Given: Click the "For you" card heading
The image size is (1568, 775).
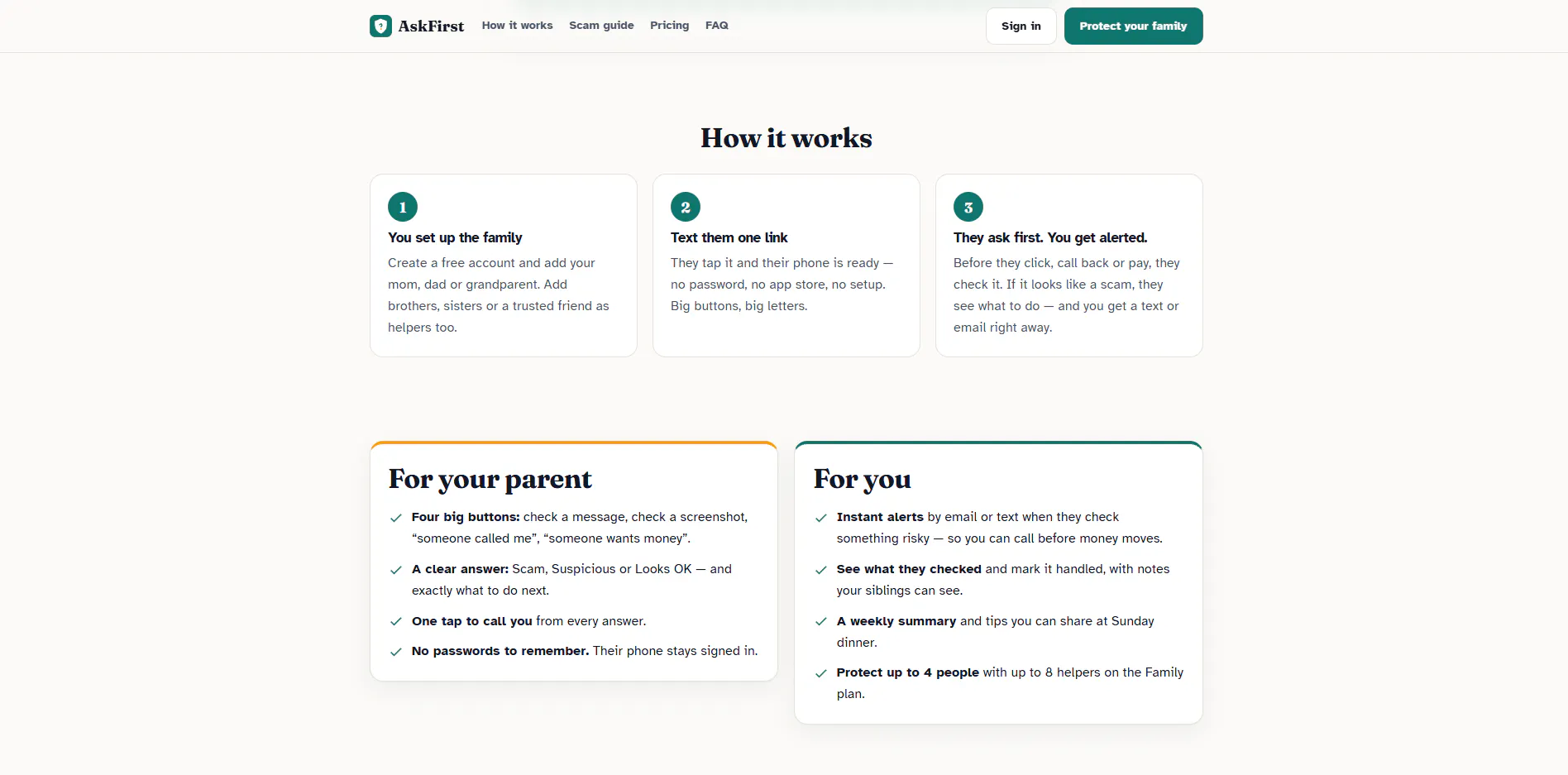Looking at the screenshot, I should point(863,479).
